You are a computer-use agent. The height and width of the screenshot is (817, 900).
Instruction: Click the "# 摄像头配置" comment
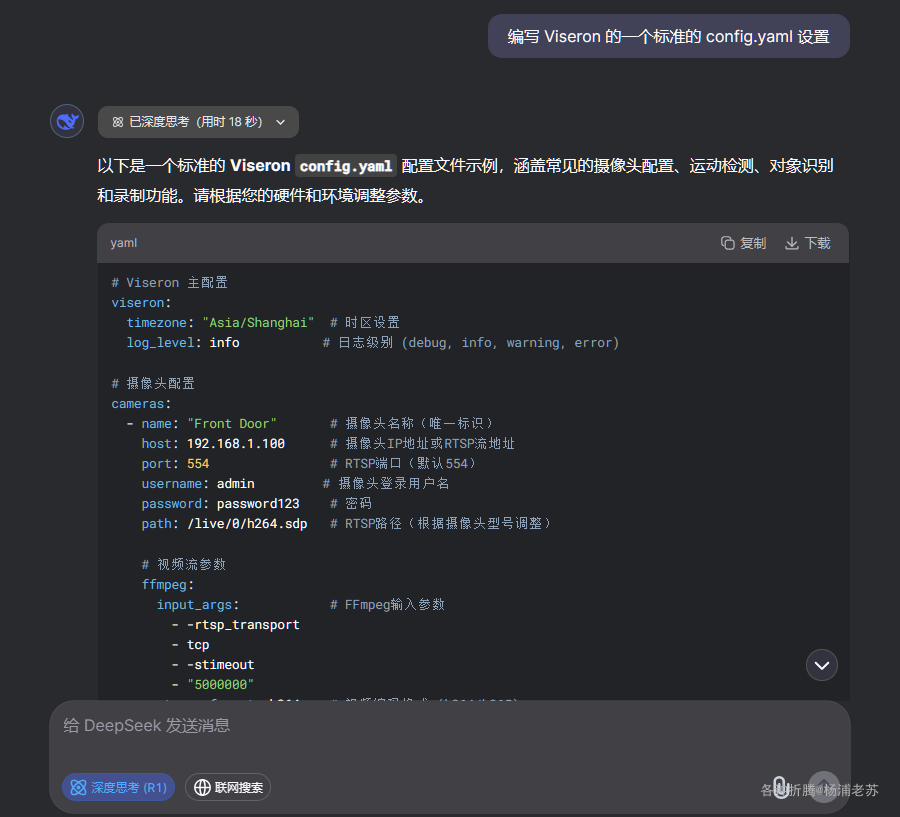[153, 384]
